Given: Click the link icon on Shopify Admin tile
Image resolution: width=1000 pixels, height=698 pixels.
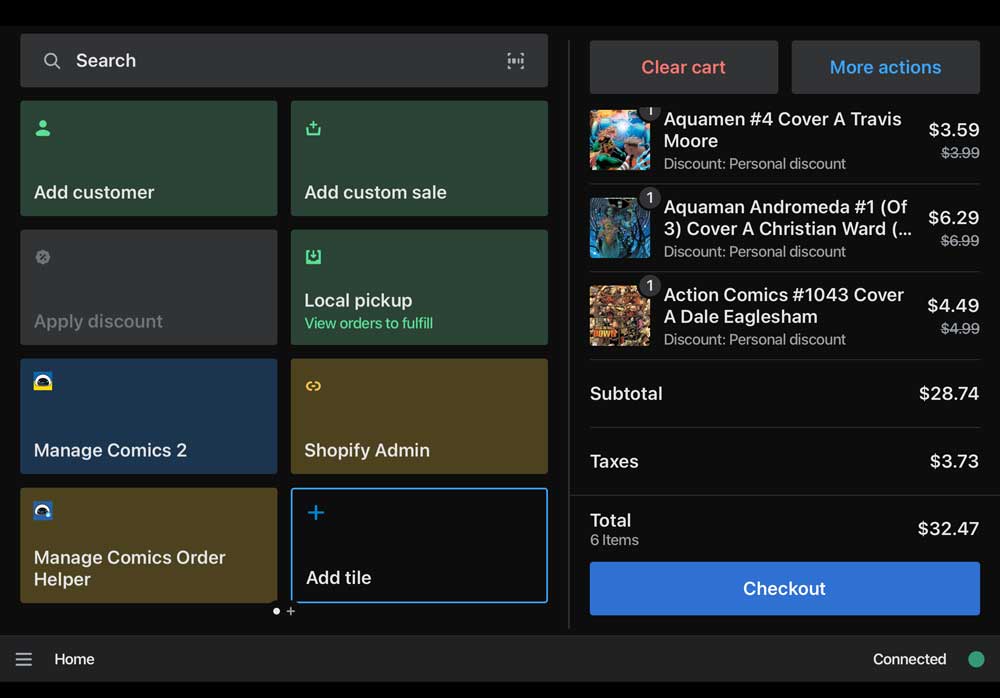Looking at the screenshot, I should (x=313, y=386).
